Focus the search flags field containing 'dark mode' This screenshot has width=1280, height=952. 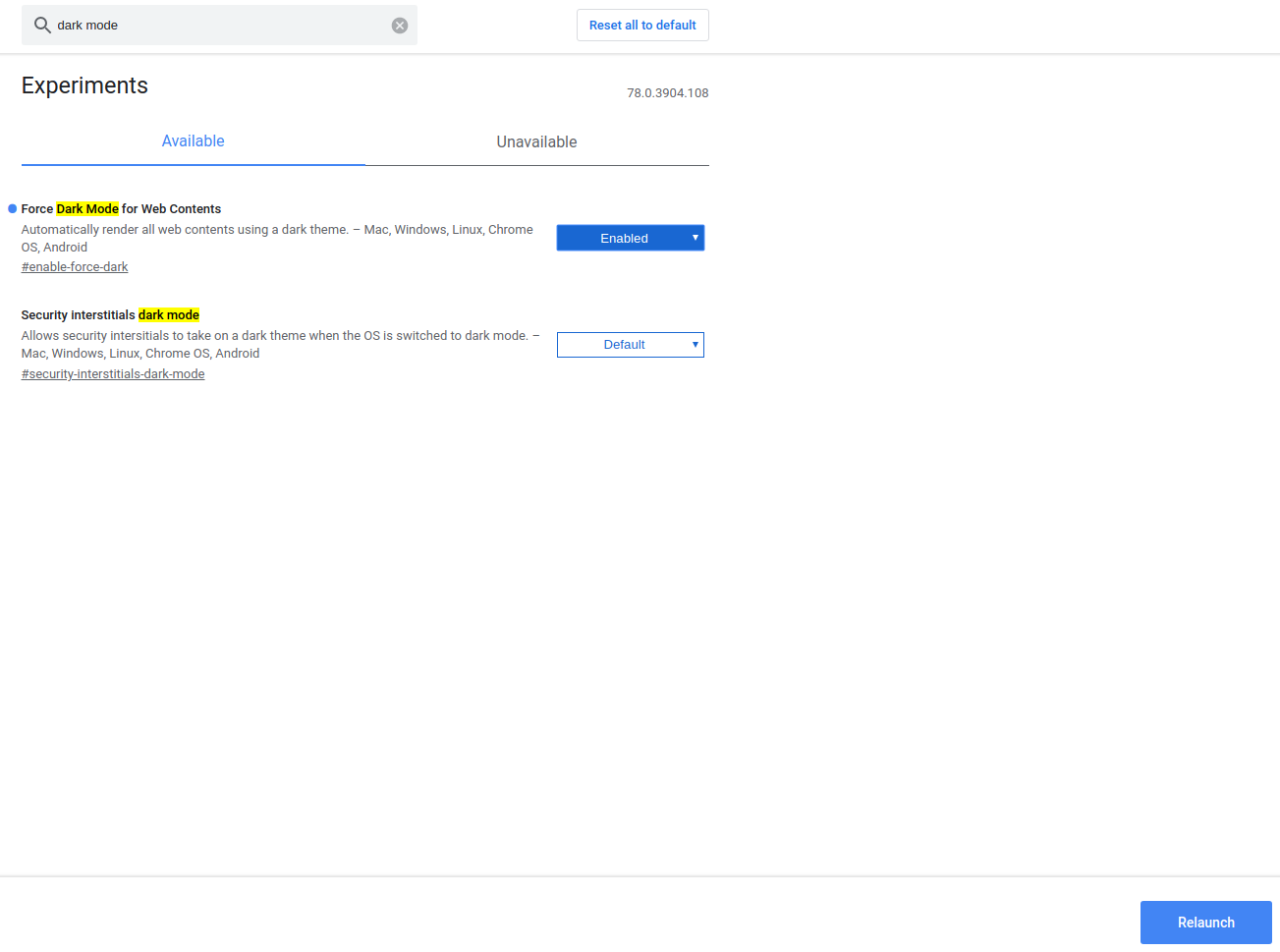pyautogui.click(x=216, y=26)
